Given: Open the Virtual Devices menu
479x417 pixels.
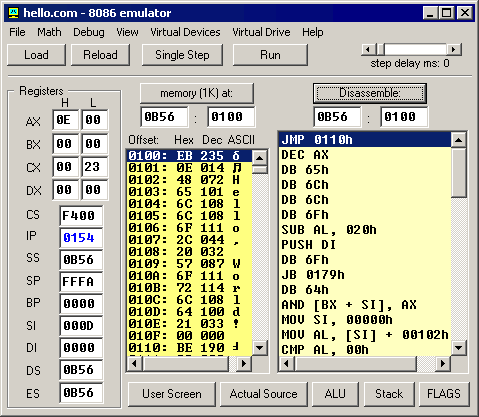Looking at the screenshot, I should [x=185, y=32].
